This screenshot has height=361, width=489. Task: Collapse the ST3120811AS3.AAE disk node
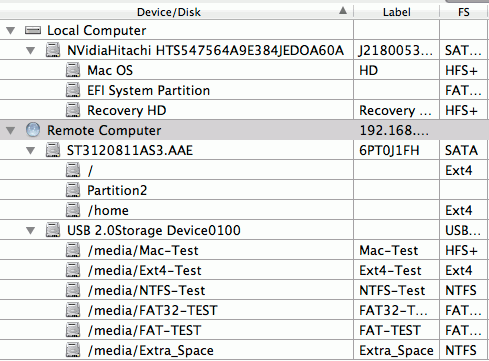31,151
